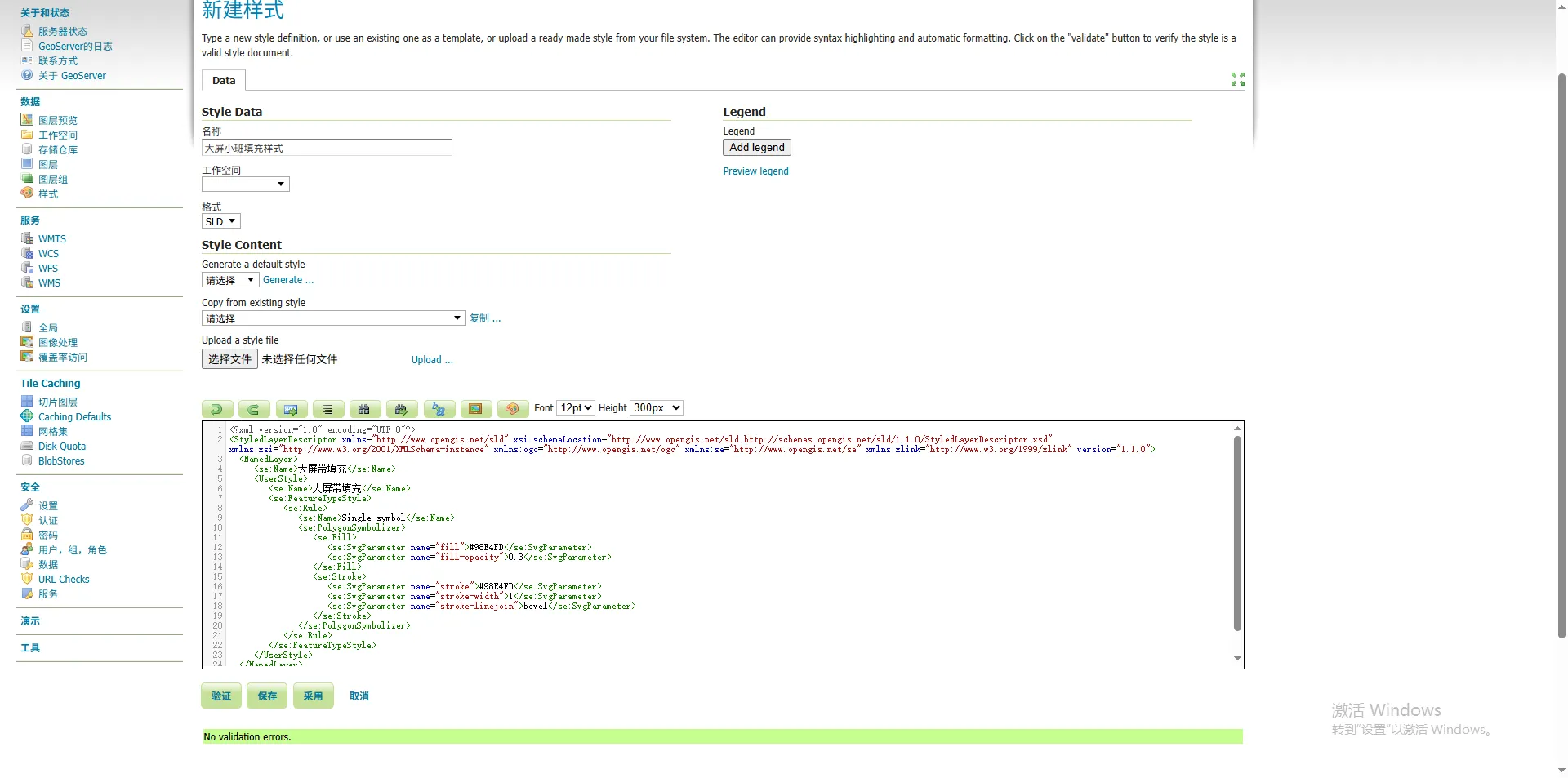Open the color chooser palette icon

[x=513, y=409]
